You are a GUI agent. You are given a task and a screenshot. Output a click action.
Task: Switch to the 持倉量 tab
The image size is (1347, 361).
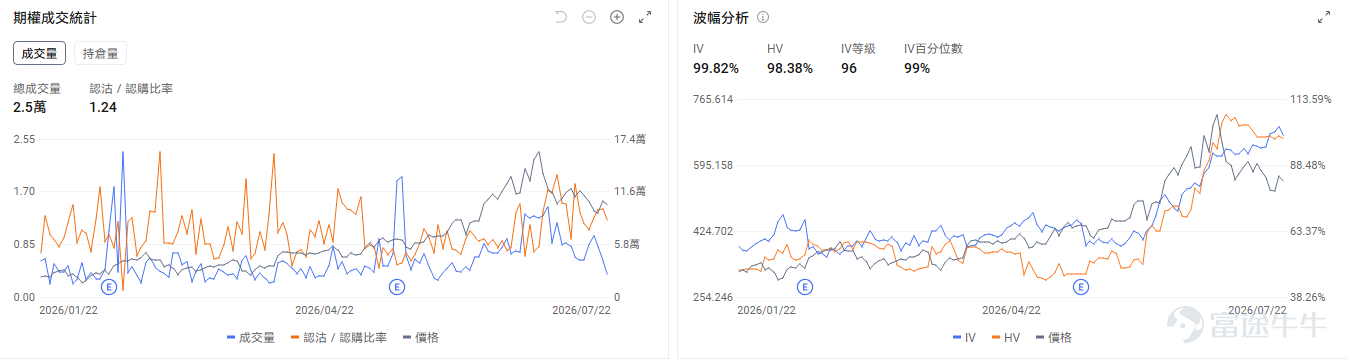(101, 54)
